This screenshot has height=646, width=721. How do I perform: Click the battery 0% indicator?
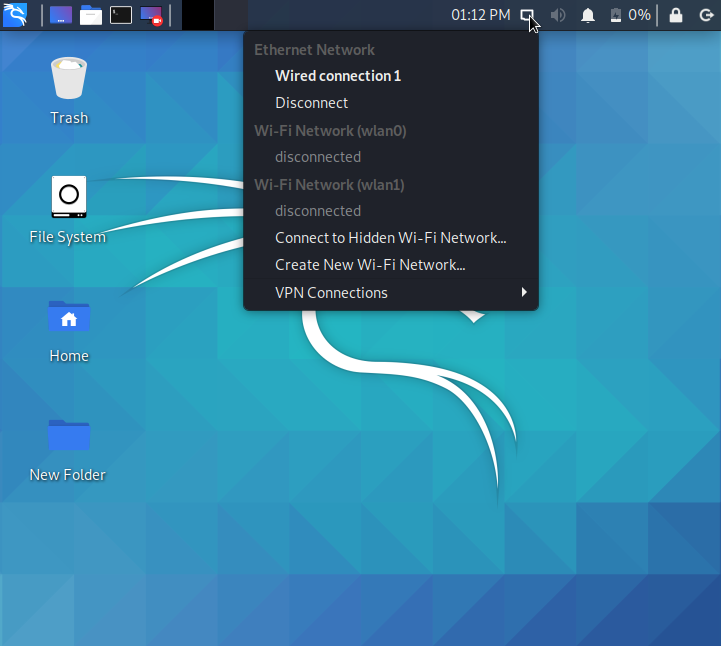click(630, 15)
